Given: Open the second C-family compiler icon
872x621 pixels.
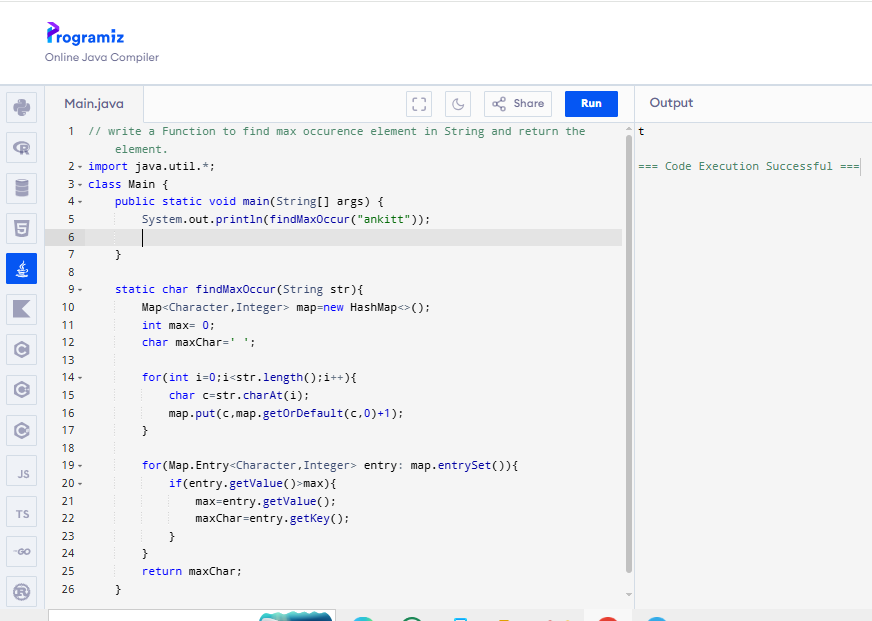Looking at the screenshot, I should pyautogui.click(x=22, y=390).
